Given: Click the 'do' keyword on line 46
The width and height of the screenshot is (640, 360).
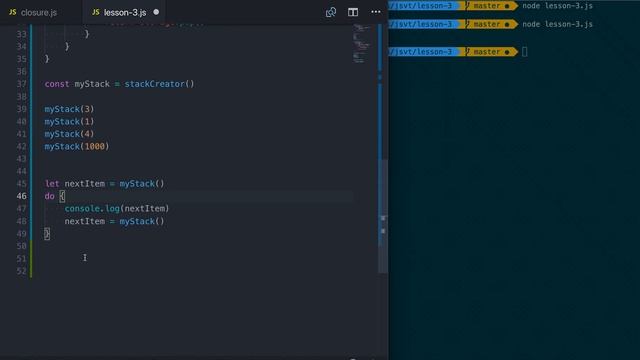Looking at the screenshot, I should pyautogui.click(x=49, y=196).
